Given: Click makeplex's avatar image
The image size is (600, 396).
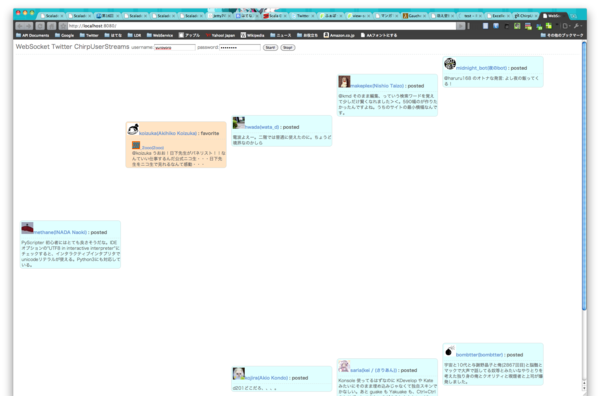Looking at the screenshot, I should tap(344, 81).
